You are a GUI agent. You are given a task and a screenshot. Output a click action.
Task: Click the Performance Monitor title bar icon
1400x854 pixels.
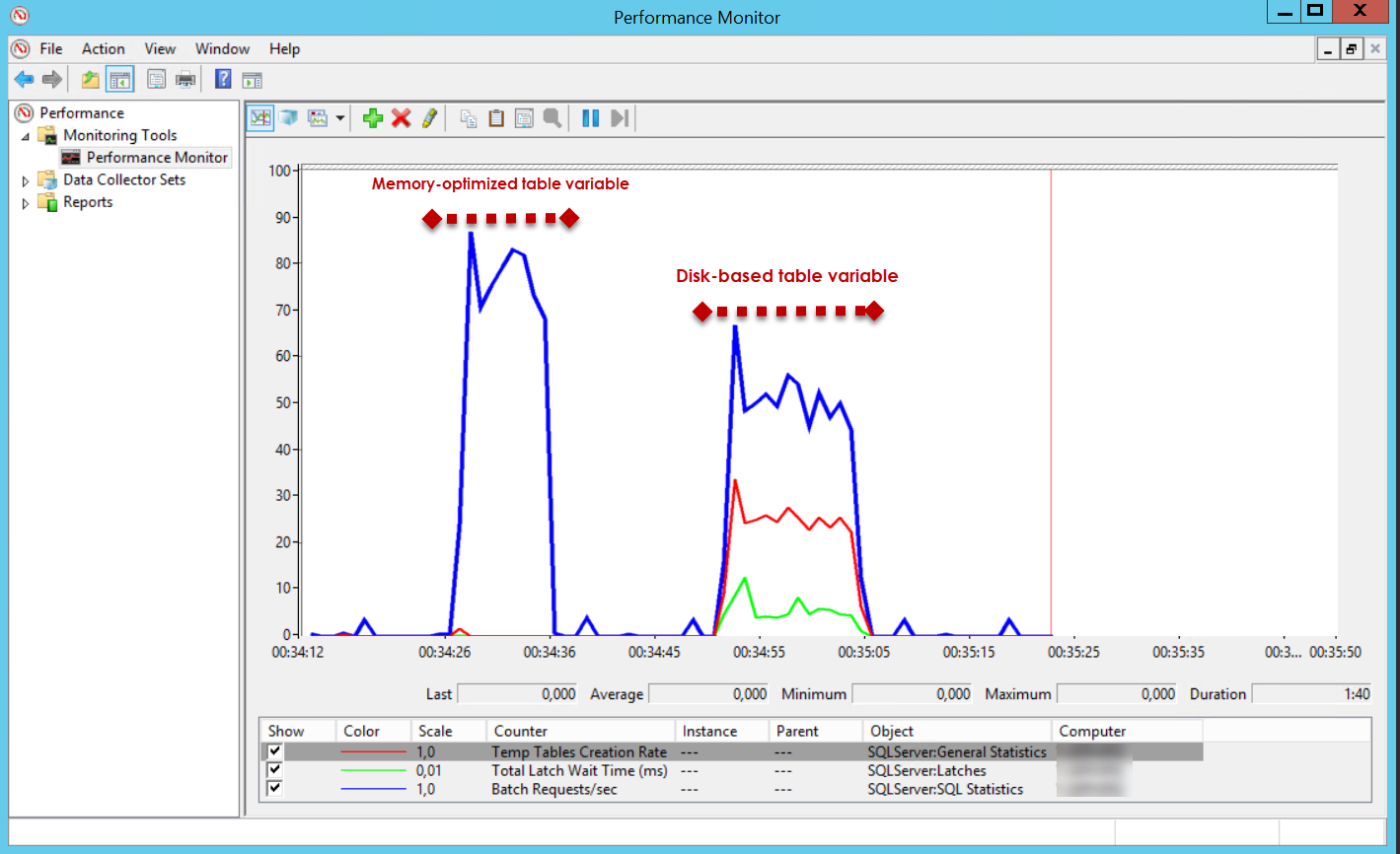coord(19,16)
